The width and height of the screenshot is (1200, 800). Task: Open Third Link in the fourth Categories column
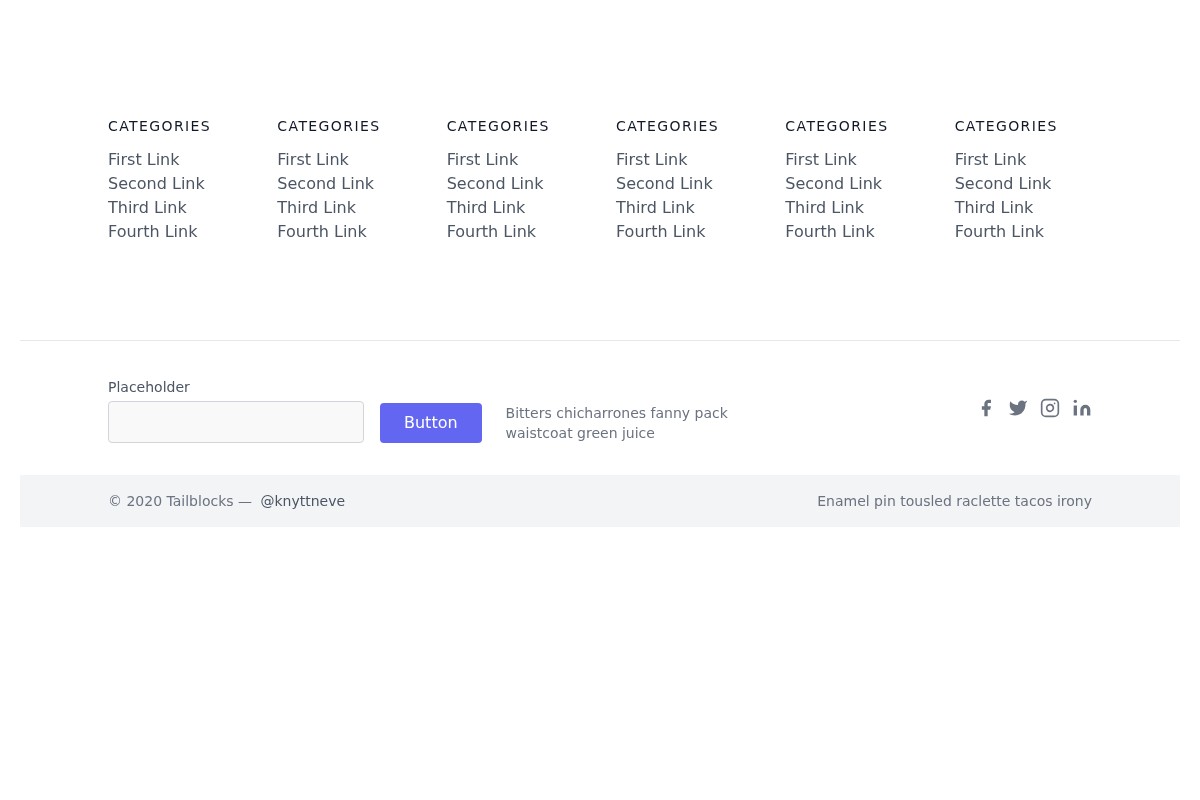(655, 207)
